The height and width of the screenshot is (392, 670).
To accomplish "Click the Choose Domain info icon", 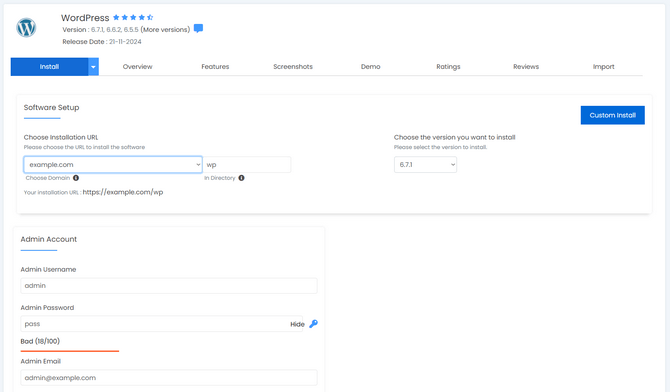I will (76, 178).
